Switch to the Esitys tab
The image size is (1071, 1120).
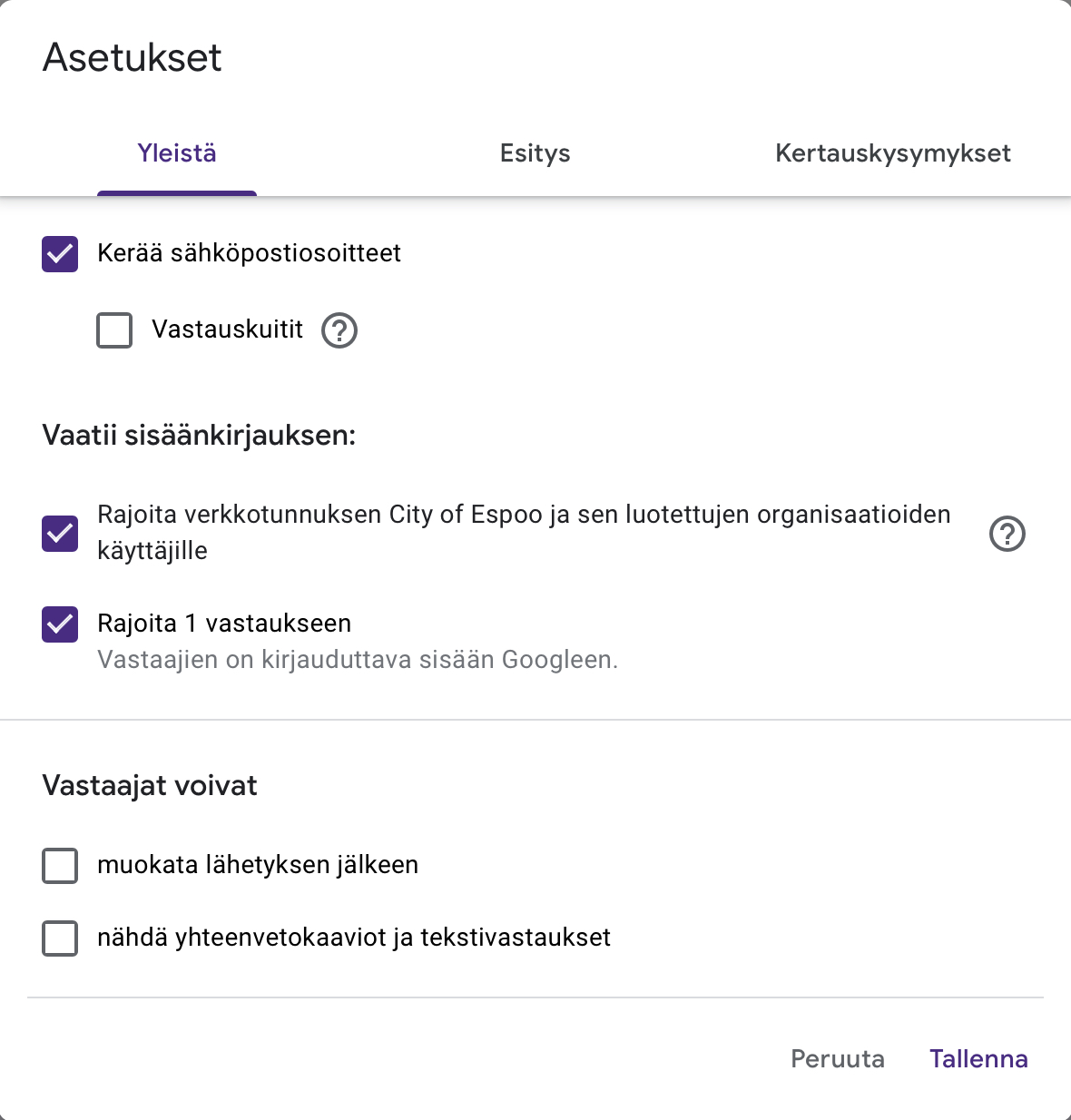point(535,153)
